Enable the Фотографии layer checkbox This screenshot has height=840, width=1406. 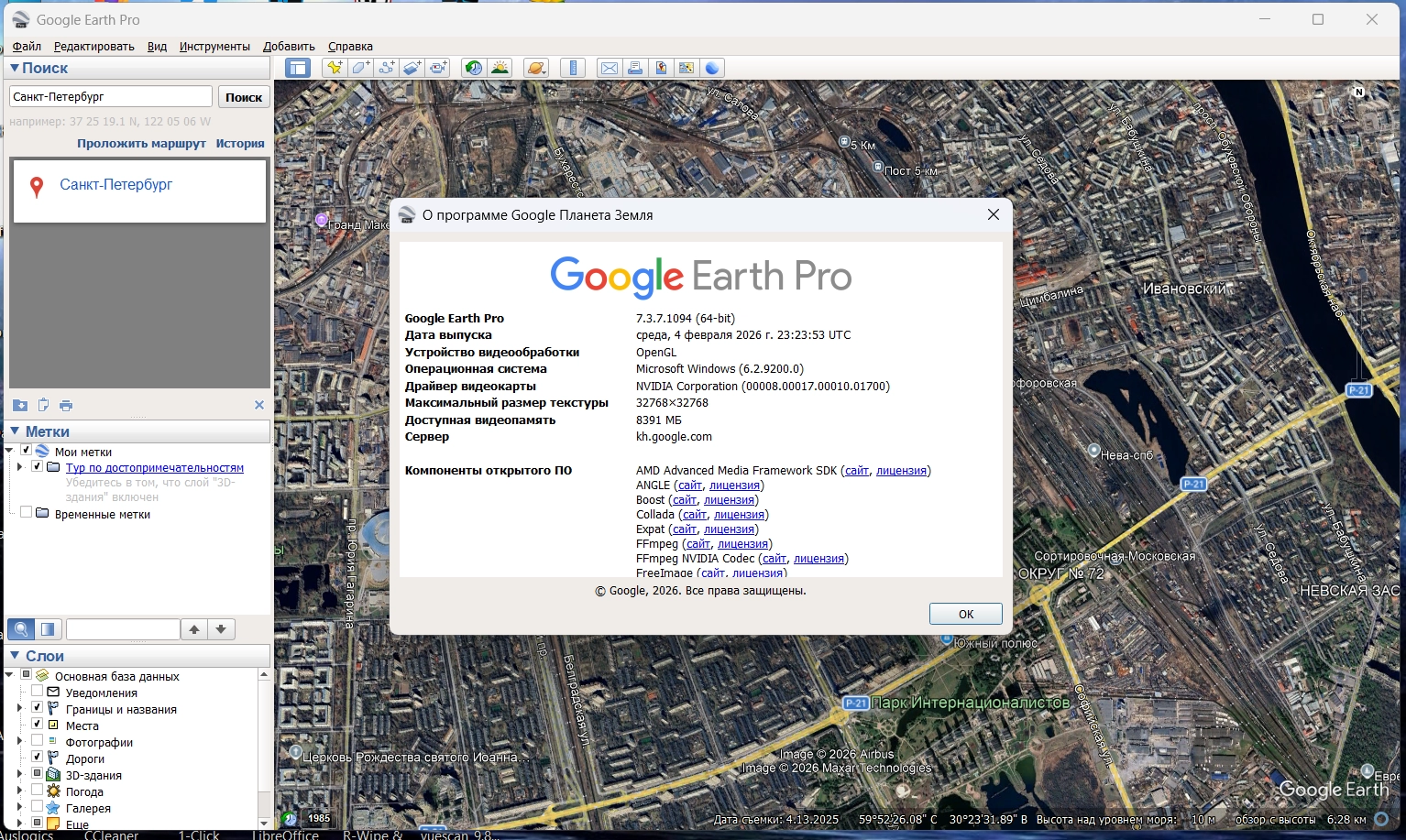click(x=37, y=742)
